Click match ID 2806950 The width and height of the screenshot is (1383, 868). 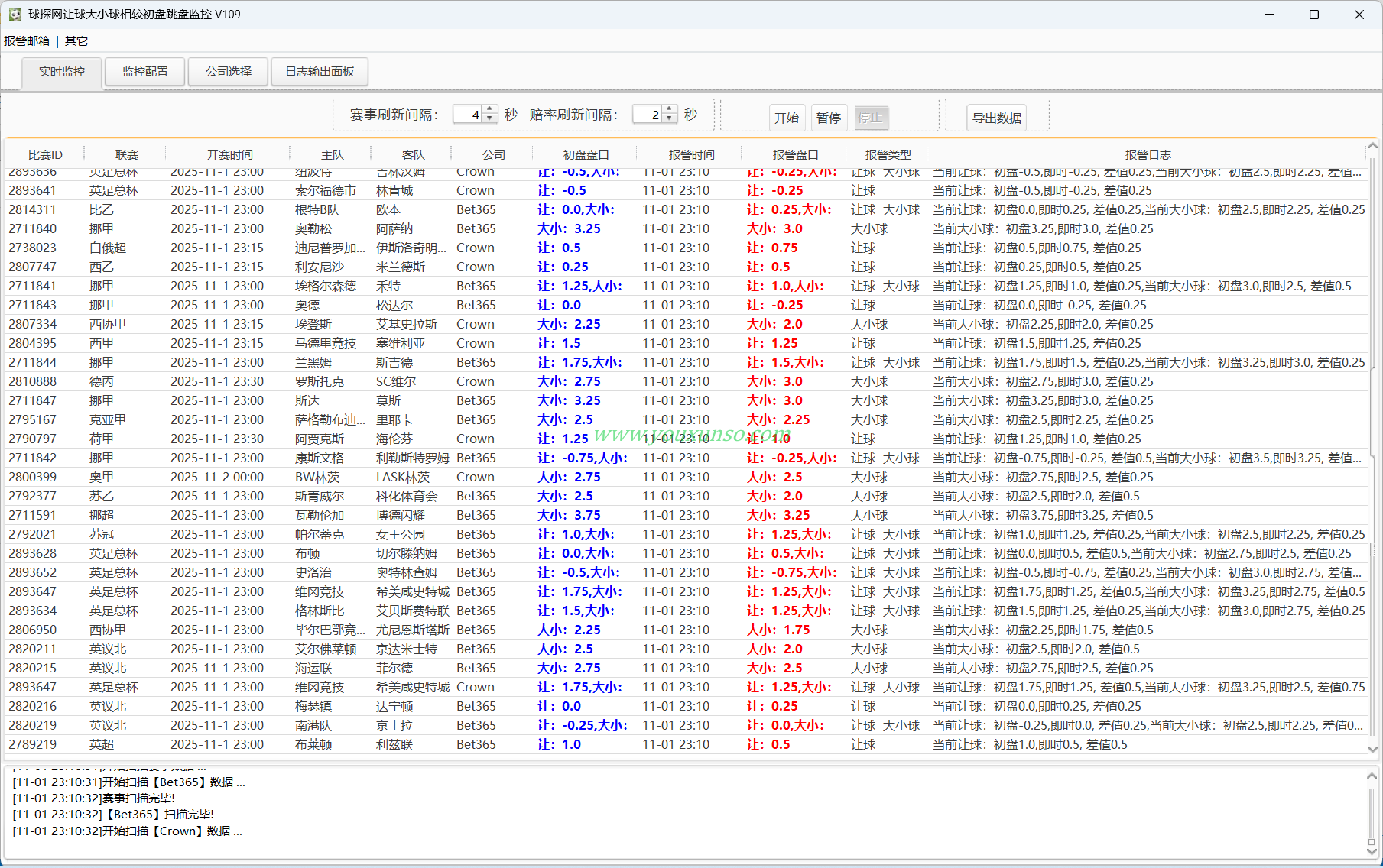(x=32, y=630)
